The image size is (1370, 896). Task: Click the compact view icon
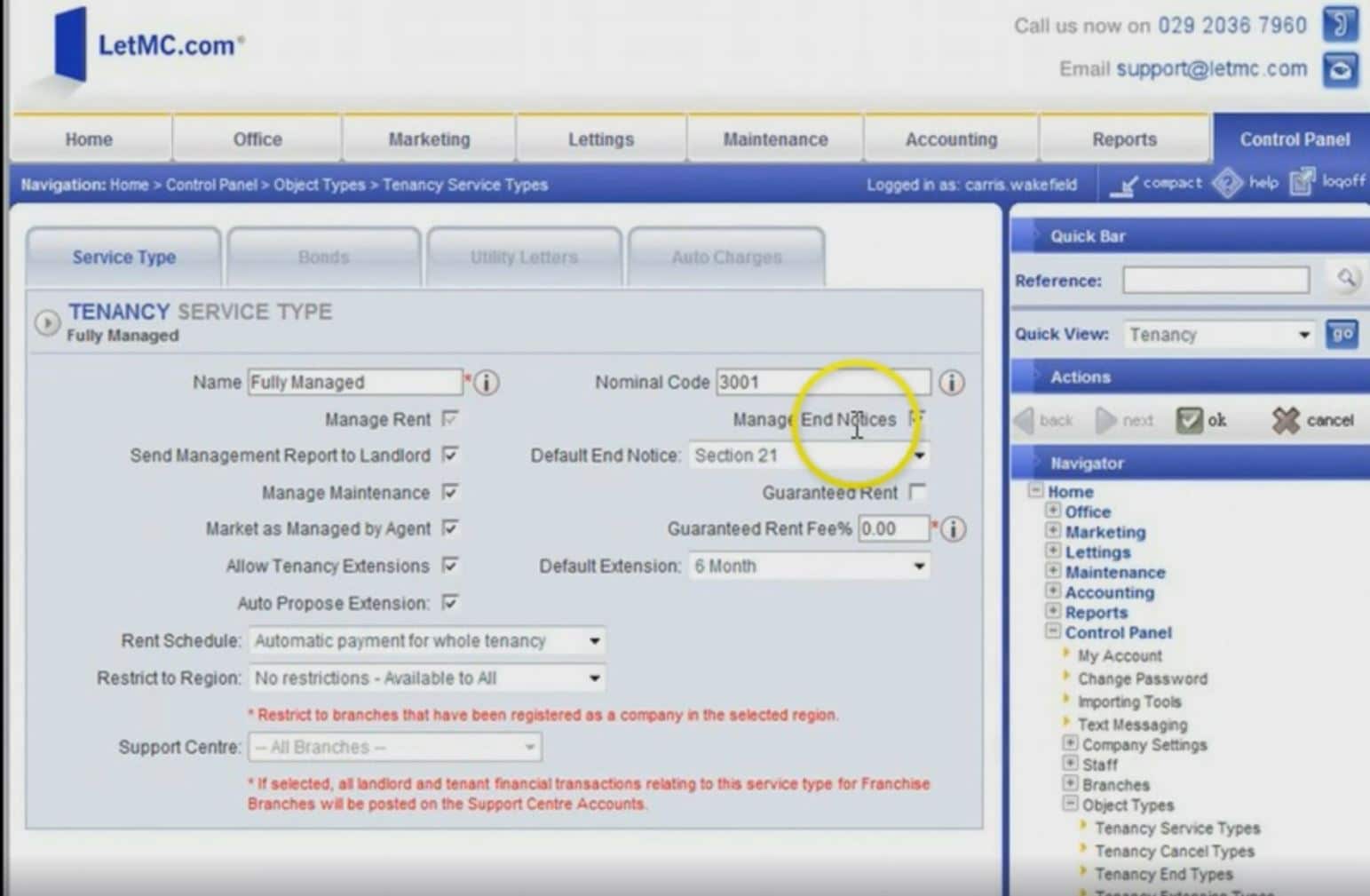pos(1126,184)
